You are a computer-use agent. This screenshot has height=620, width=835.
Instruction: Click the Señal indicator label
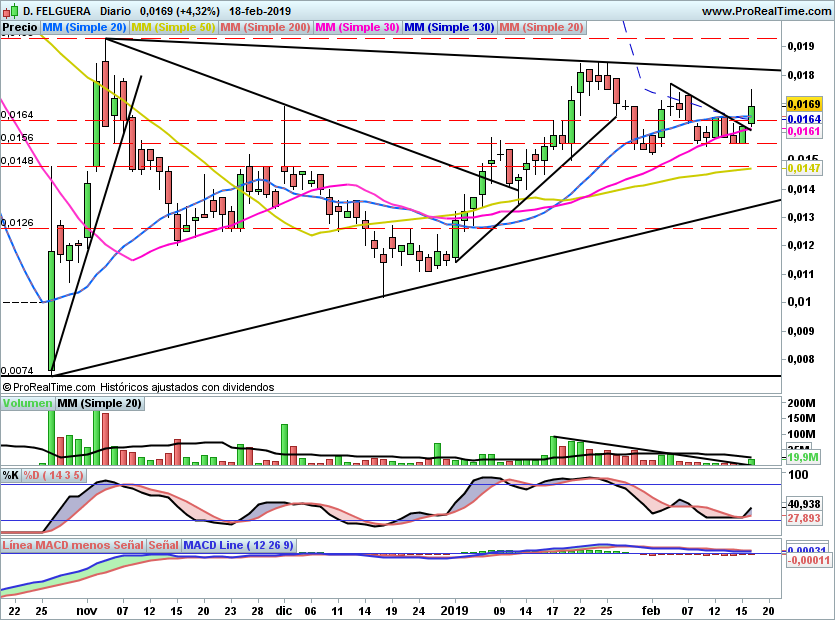coord(163,545)
